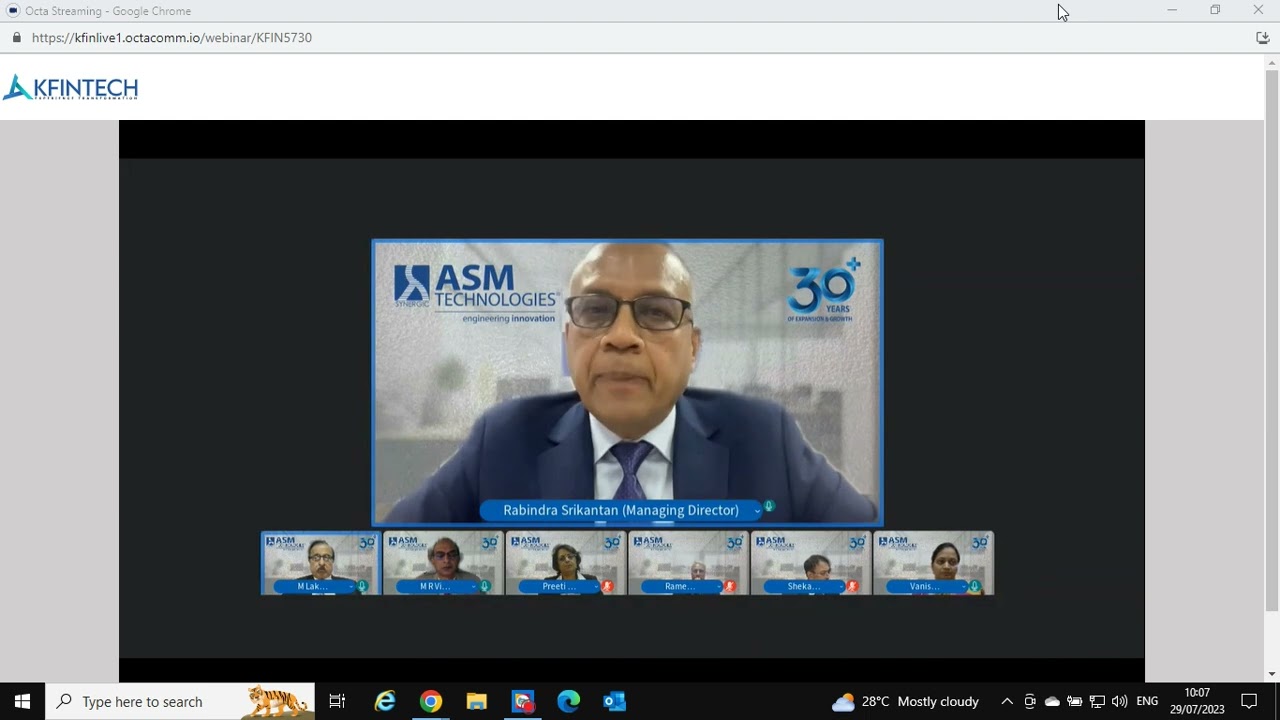Toggle M Lak... participant microphone icon
Screen dimensions: 1280x720
362,586
